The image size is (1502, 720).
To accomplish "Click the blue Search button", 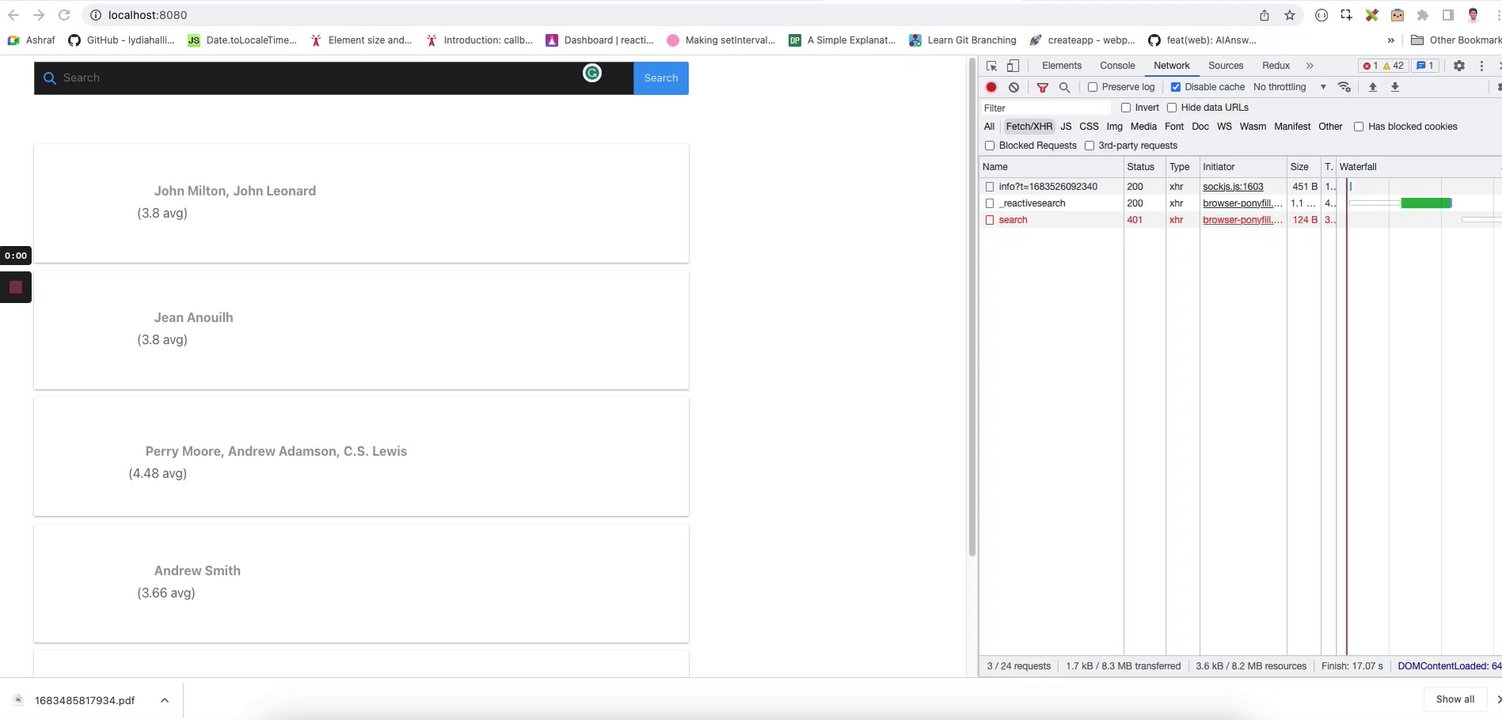I will point(661,78).
